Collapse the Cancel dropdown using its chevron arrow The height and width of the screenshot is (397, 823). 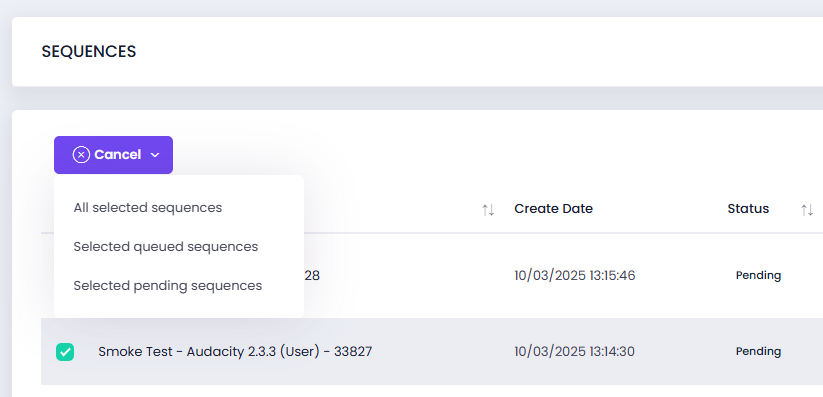155,155
